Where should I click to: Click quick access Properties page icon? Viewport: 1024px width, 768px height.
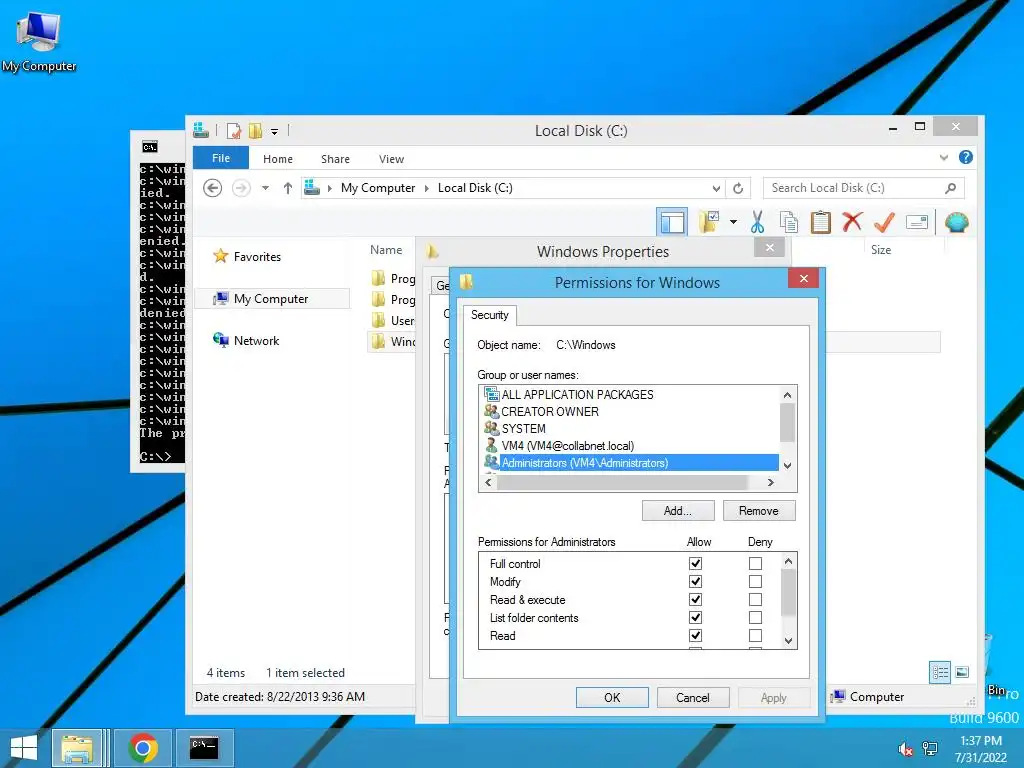[234, 131]
